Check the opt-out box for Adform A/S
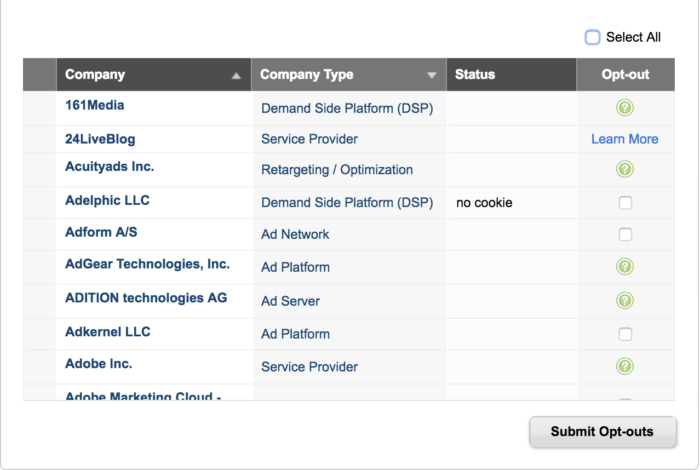 (625, 234)
